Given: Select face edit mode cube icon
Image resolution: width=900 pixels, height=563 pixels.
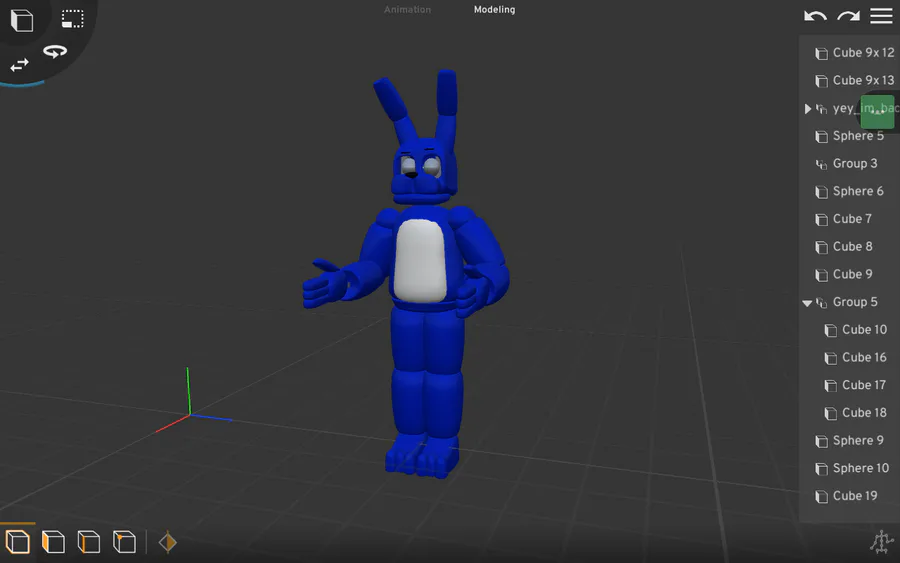Looking at the screenshot, I should [53, 542].
